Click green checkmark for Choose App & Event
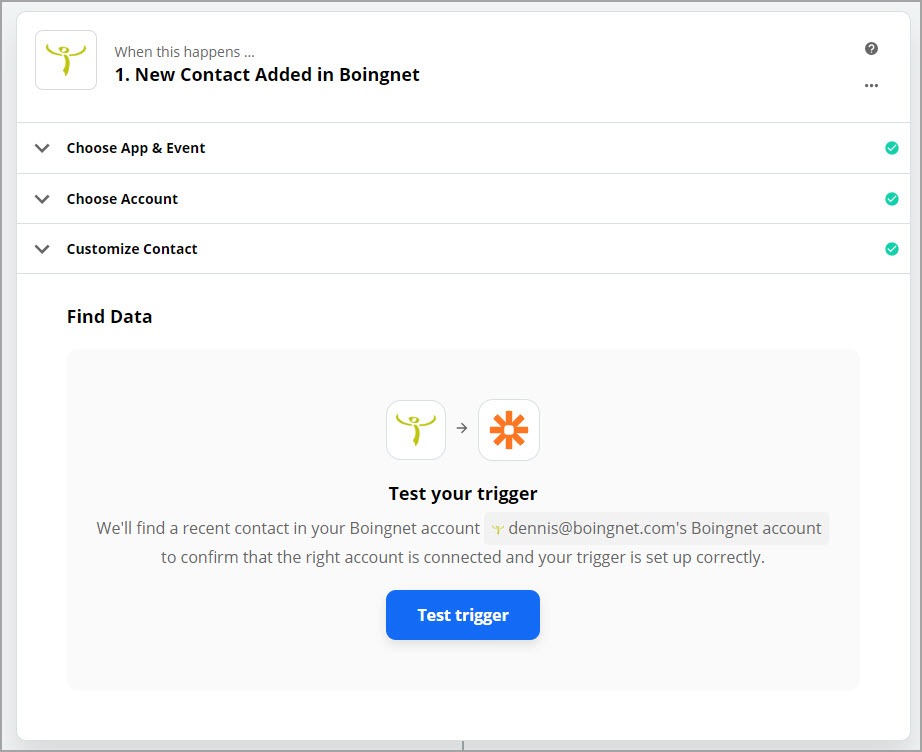The height and width of the screenshot is (752, 922). [891, 148]
